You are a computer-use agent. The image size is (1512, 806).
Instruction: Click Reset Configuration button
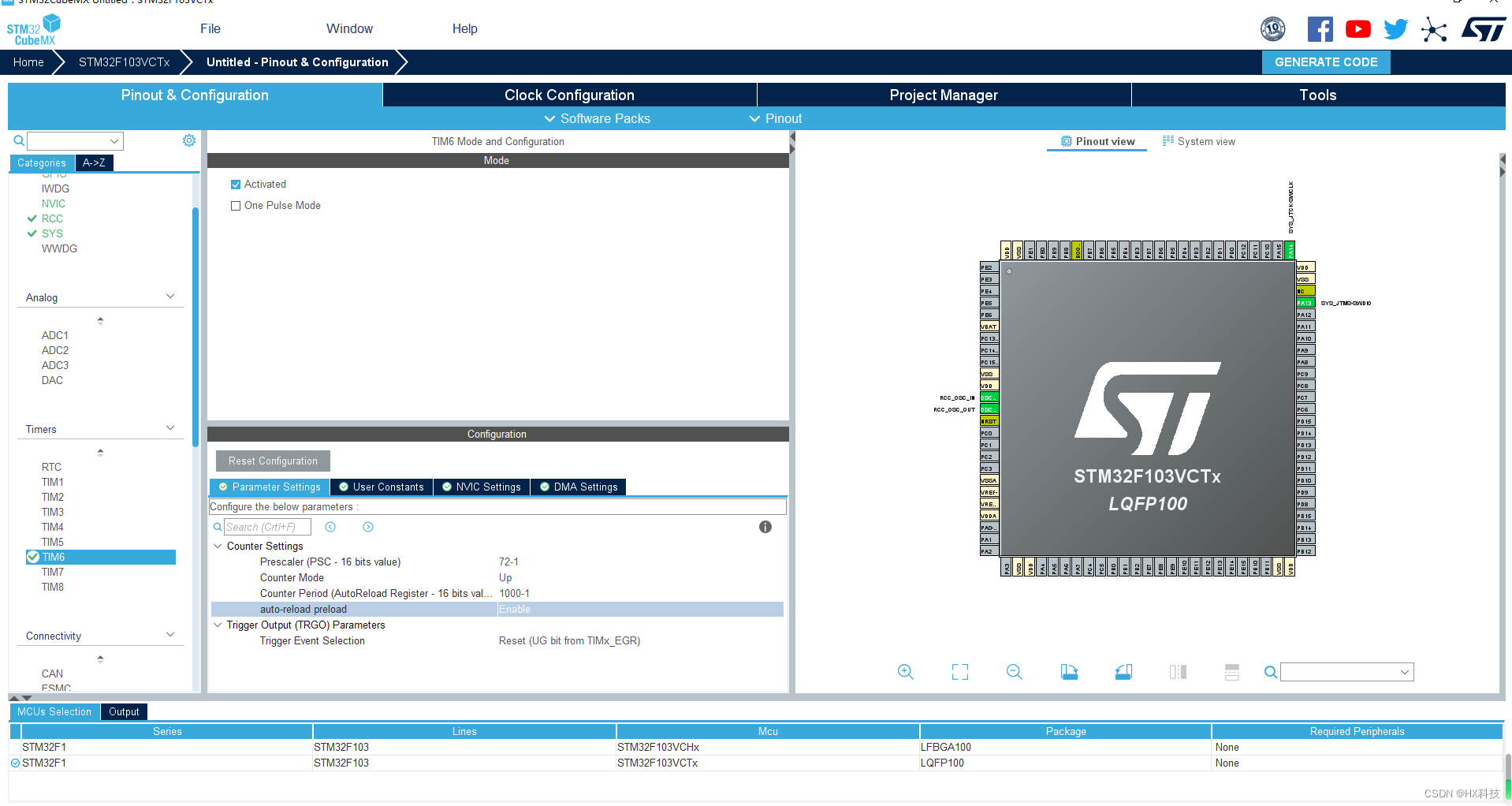(x=273, y=461)
